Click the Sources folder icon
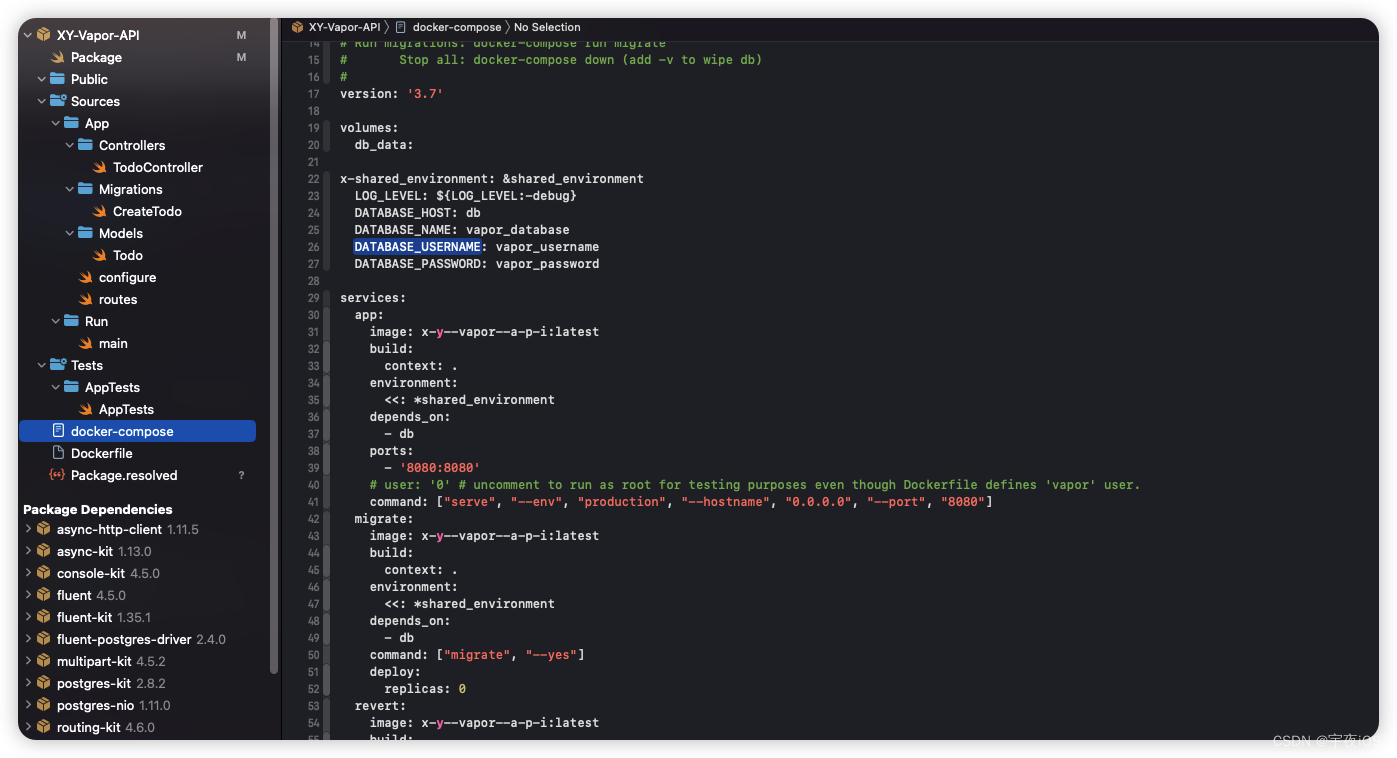The image size is (1397, 758). point(58,101)
